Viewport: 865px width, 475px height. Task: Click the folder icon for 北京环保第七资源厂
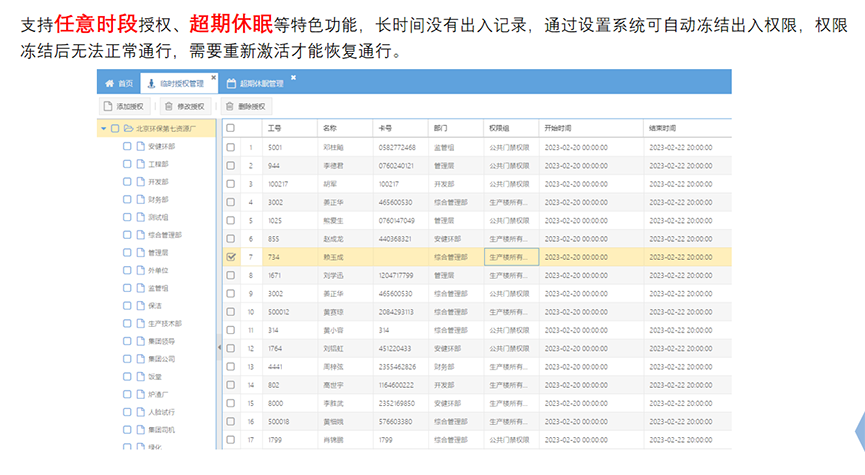(x=129, y=128)
